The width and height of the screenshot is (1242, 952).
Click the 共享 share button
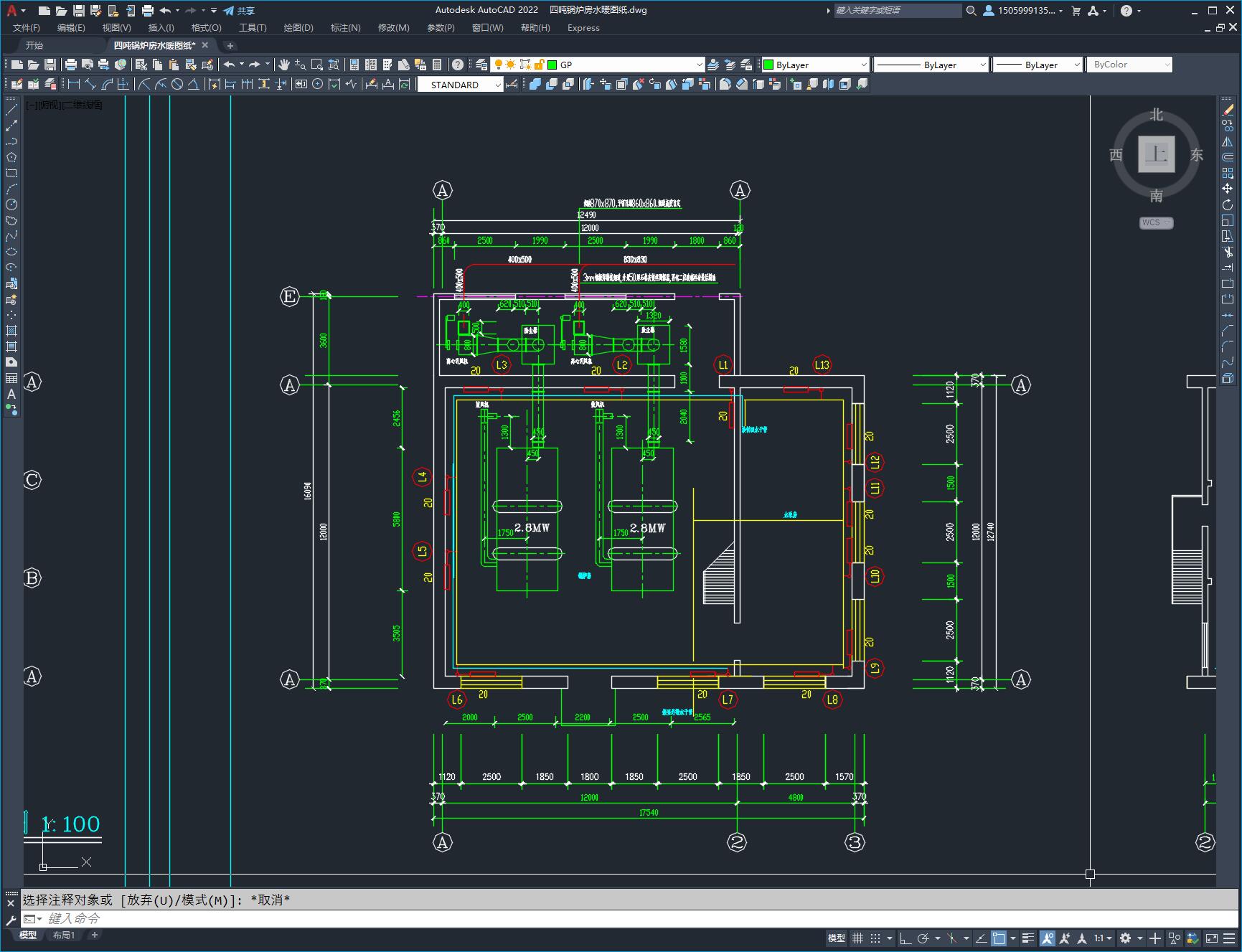coord(240,11)
